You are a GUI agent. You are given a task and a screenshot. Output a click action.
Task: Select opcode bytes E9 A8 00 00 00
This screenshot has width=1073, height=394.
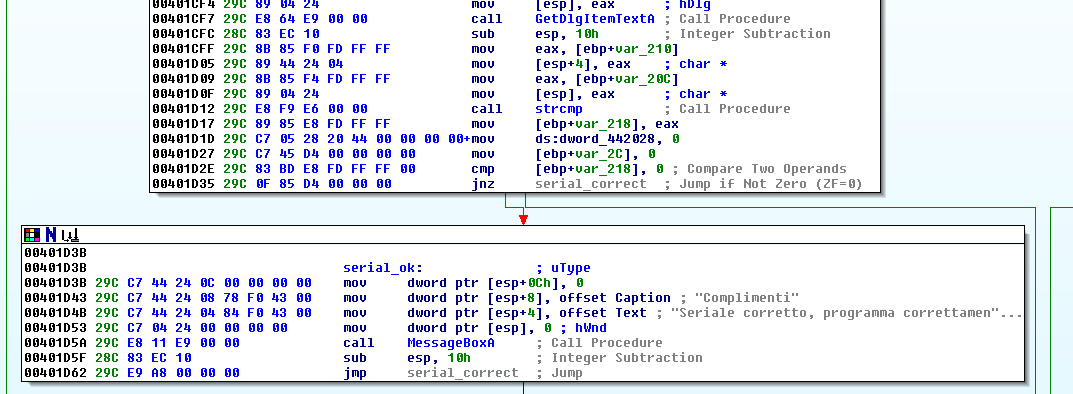[x=183, y=373]
